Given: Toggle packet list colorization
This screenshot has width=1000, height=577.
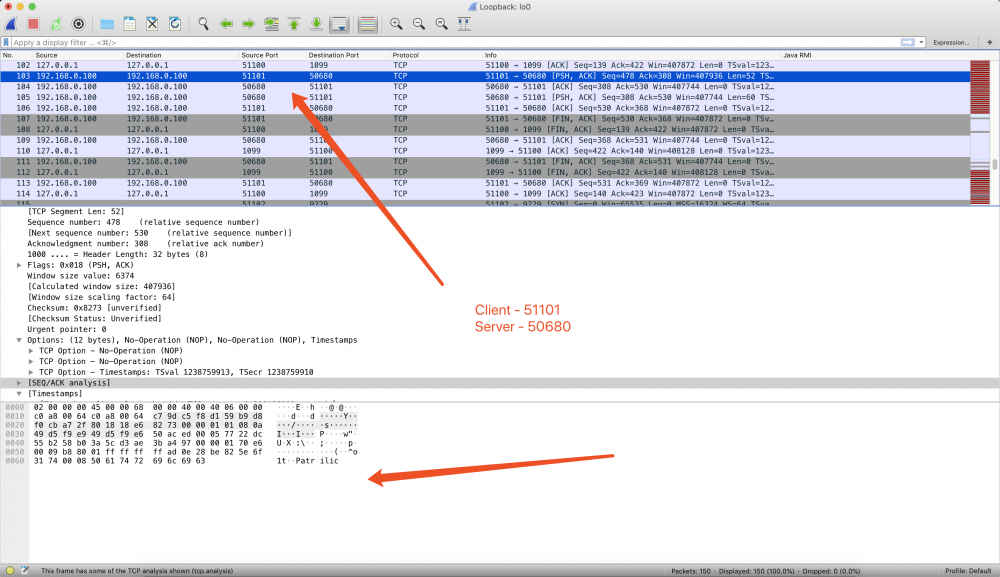Looking at the screenshot, I should coord(367,24).
